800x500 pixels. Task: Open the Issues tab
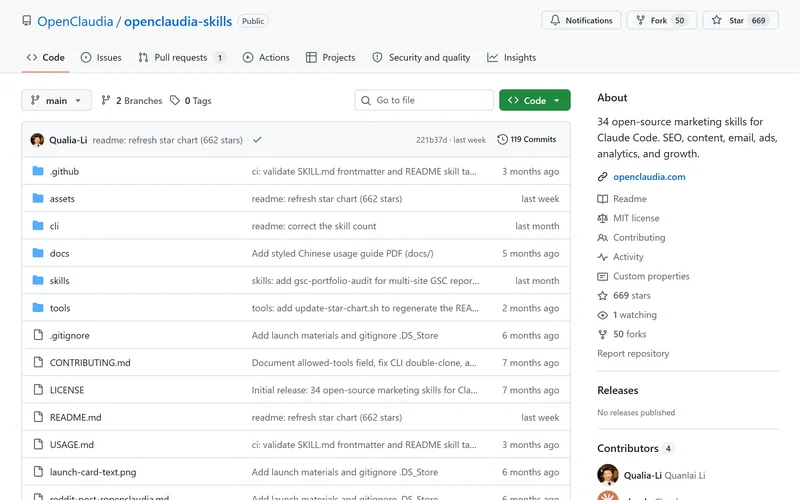coord(101,58)
